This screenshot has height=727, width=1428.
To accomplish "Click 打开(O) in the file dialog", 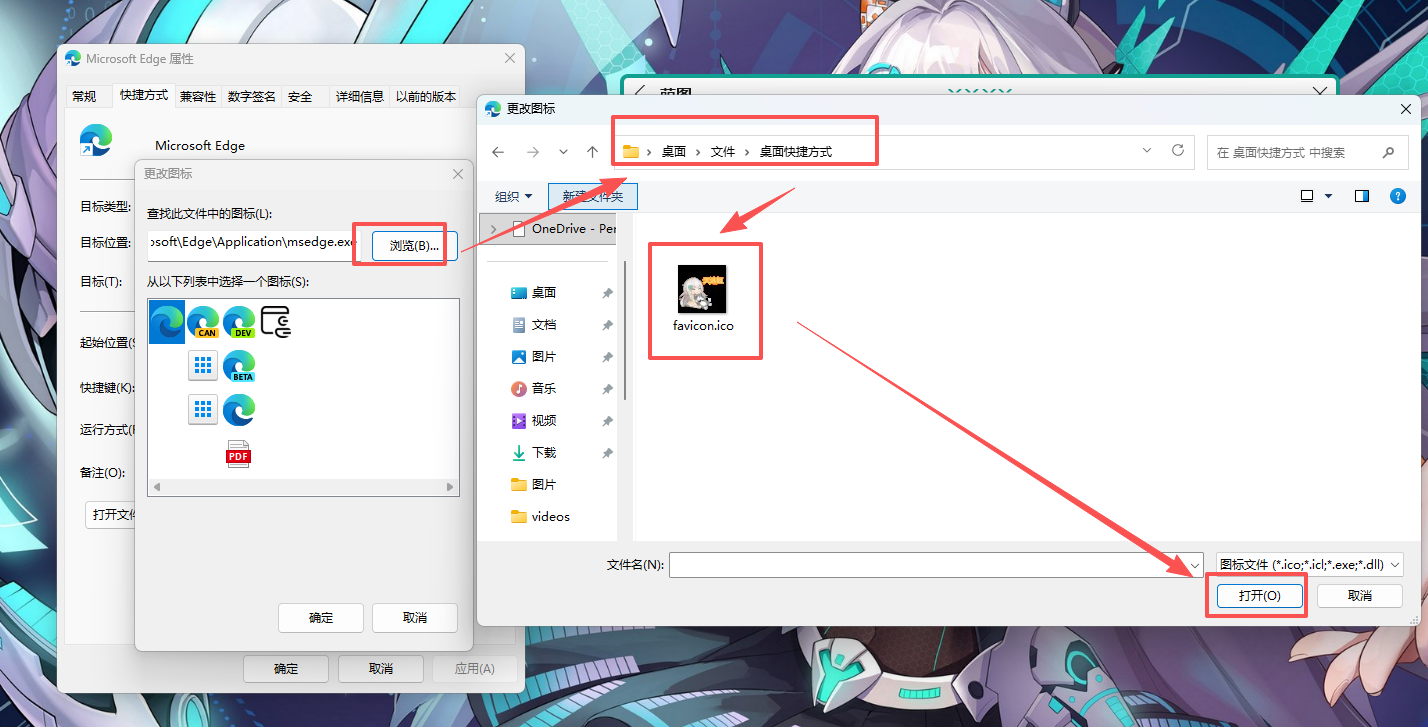I will coord(1259,595).
